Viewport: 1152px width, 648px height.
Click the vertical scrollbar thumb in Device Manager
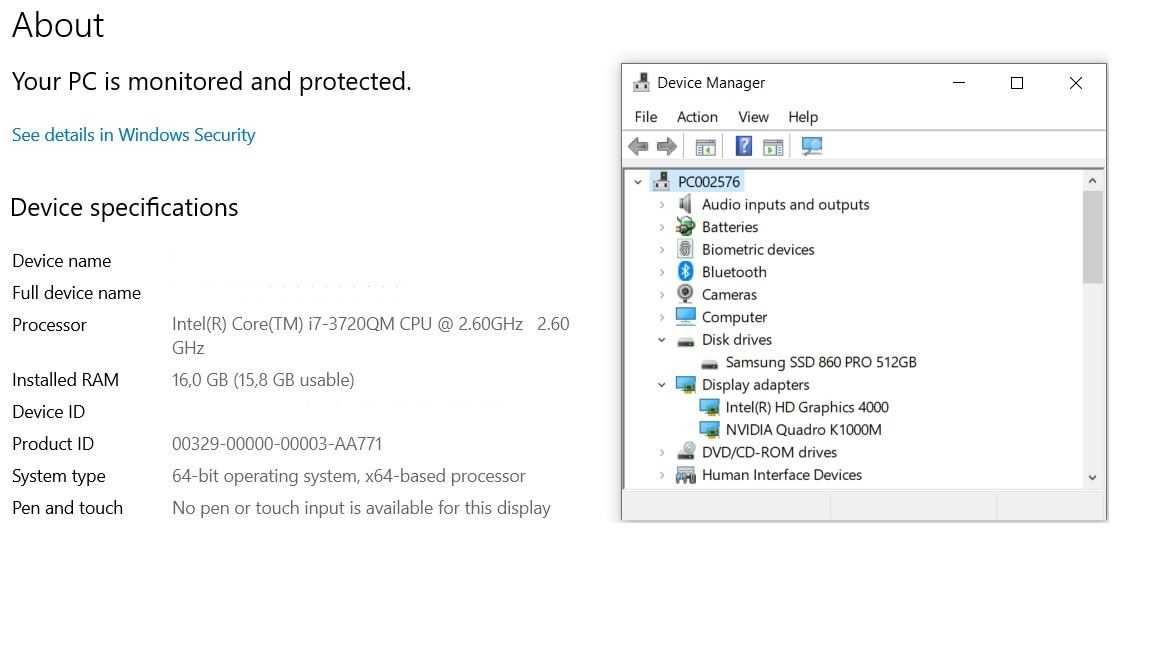[1092, 237]
